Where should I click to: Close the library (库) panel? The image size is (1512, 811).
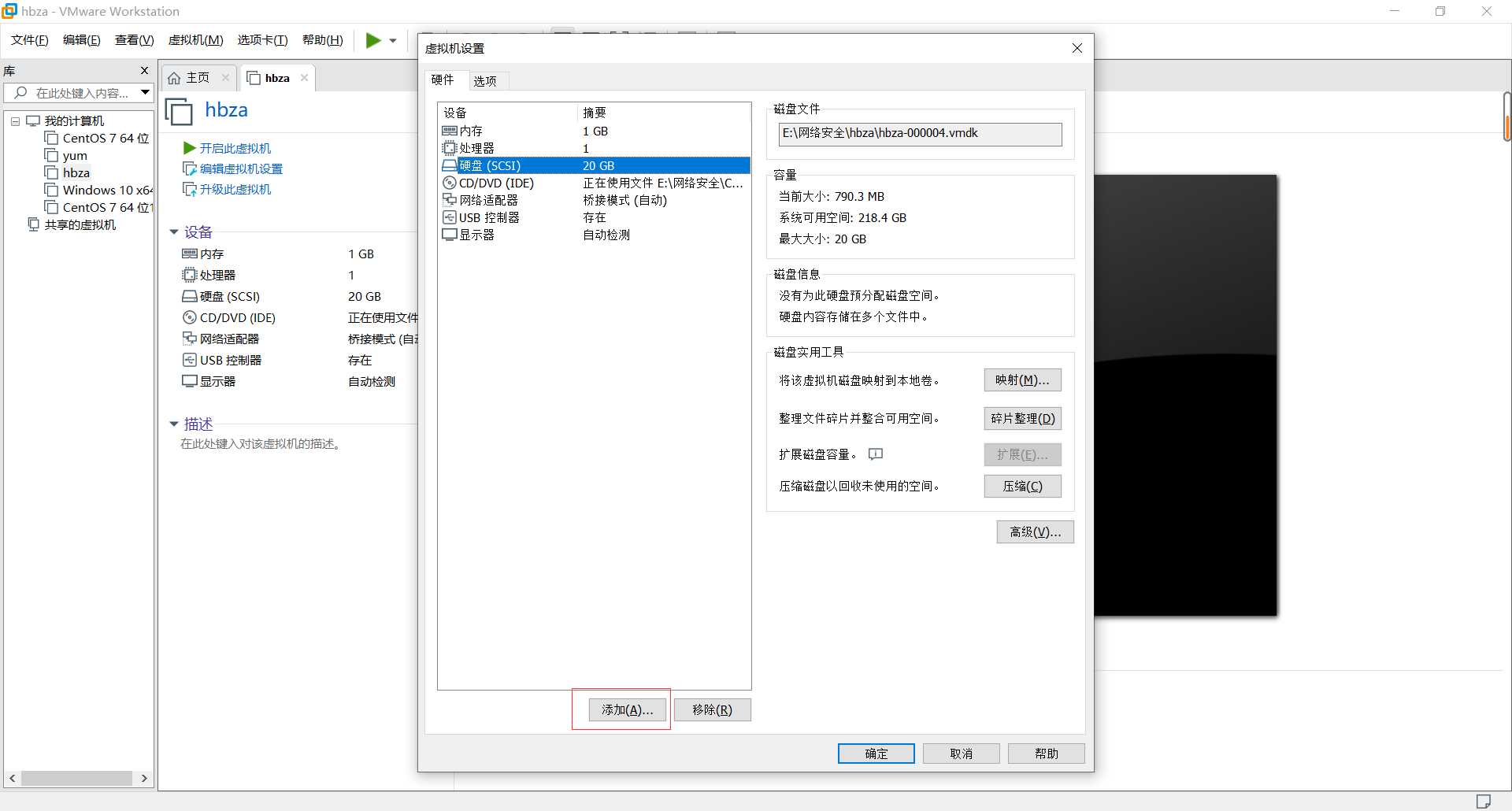pos(144,71)
